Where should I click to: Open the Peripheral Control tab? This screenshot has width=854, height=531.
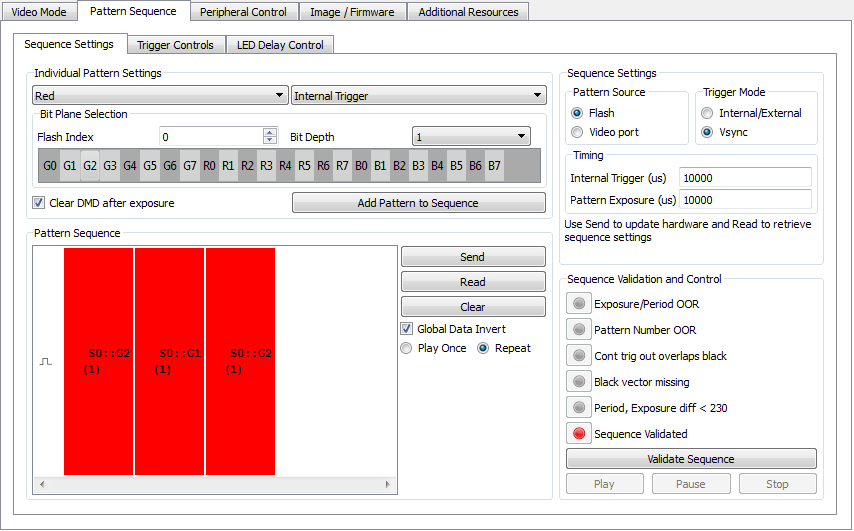pos(243,12)
